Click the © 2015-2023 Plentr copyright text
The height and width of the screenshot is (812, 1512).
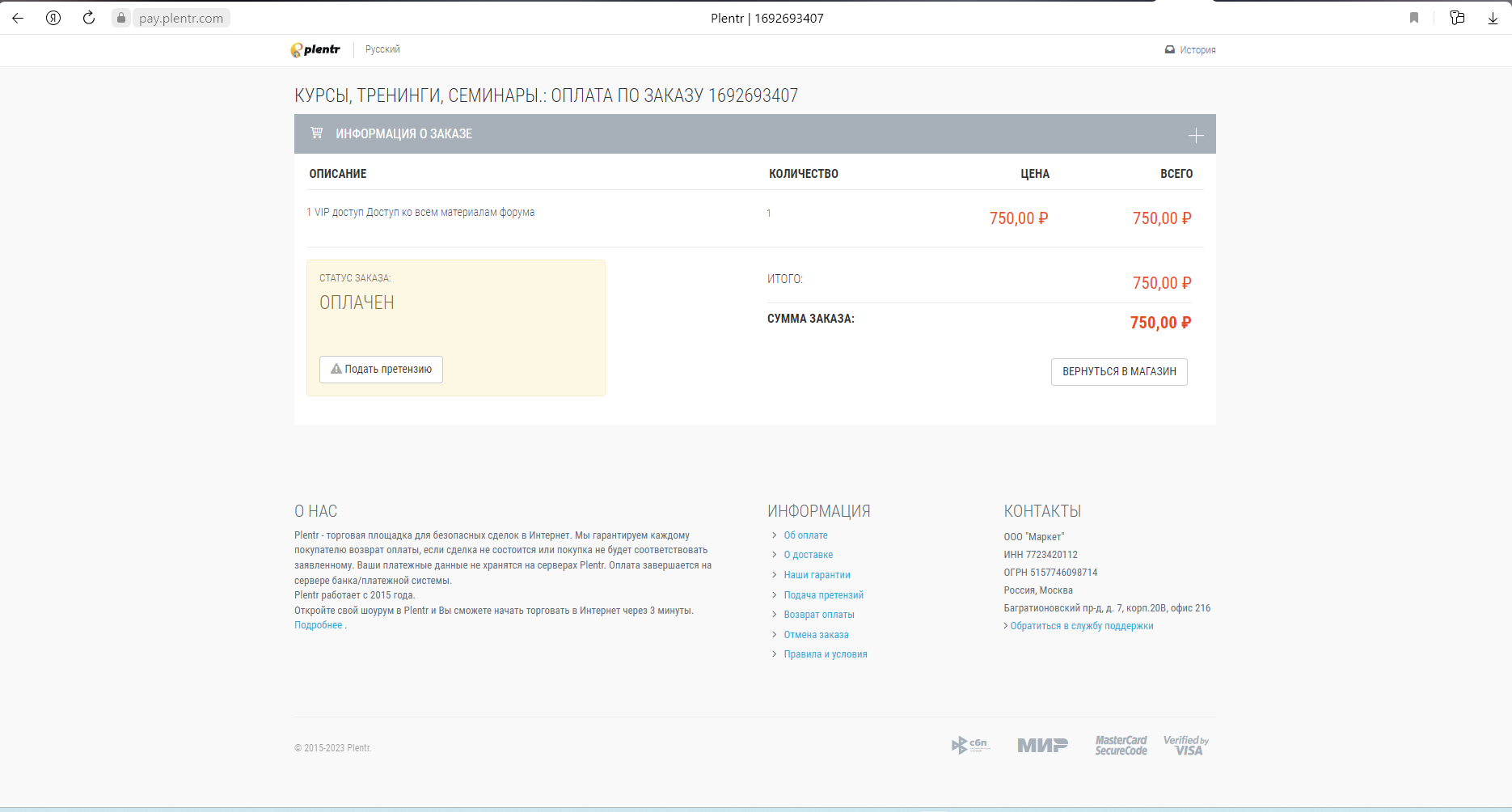coord(332,748)
